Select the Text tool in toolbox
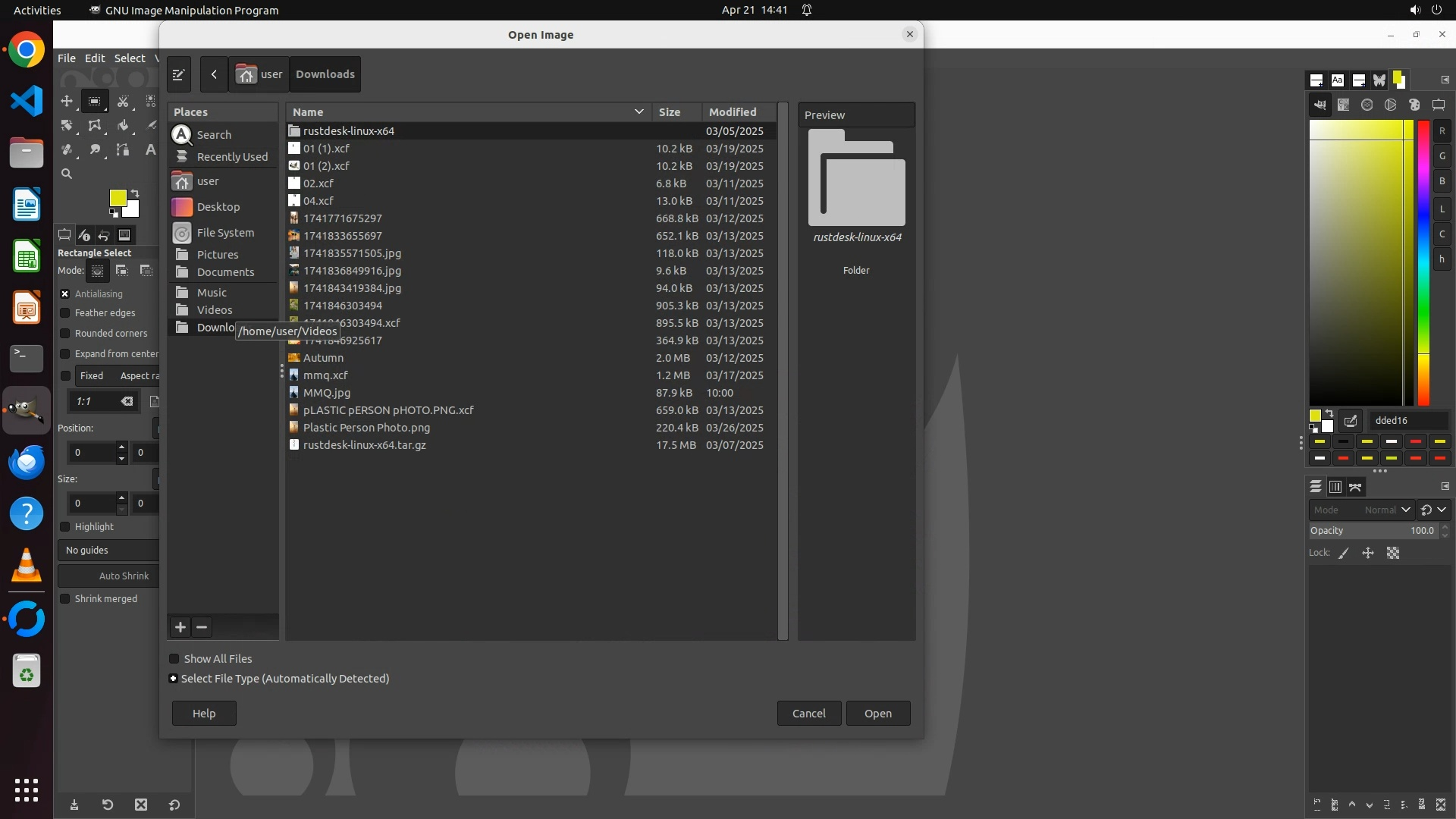 (150, 150)
